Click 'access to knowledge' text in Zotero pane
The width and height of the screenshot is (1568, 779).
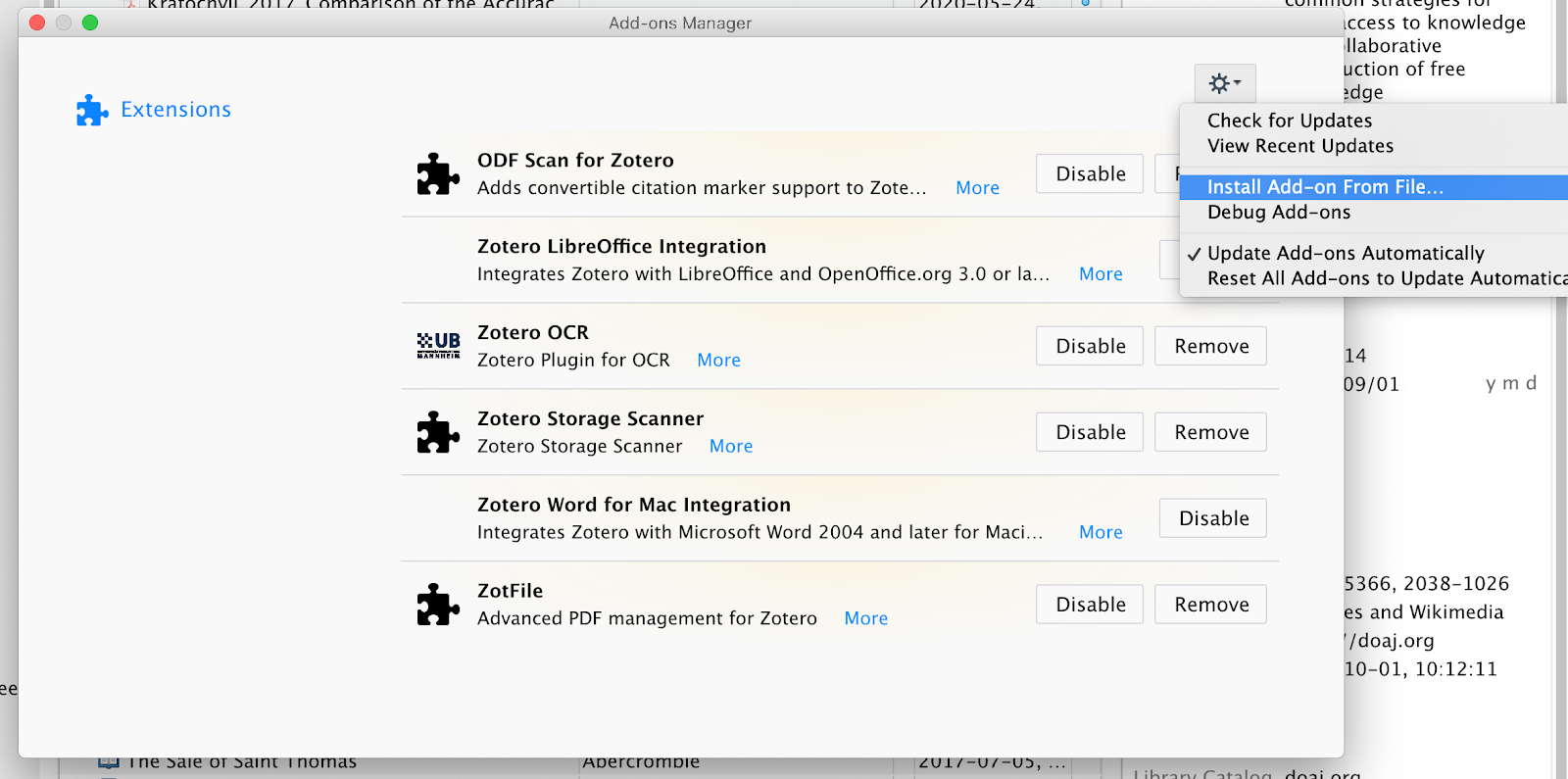pyautogui.click(x=1435, y=23)
